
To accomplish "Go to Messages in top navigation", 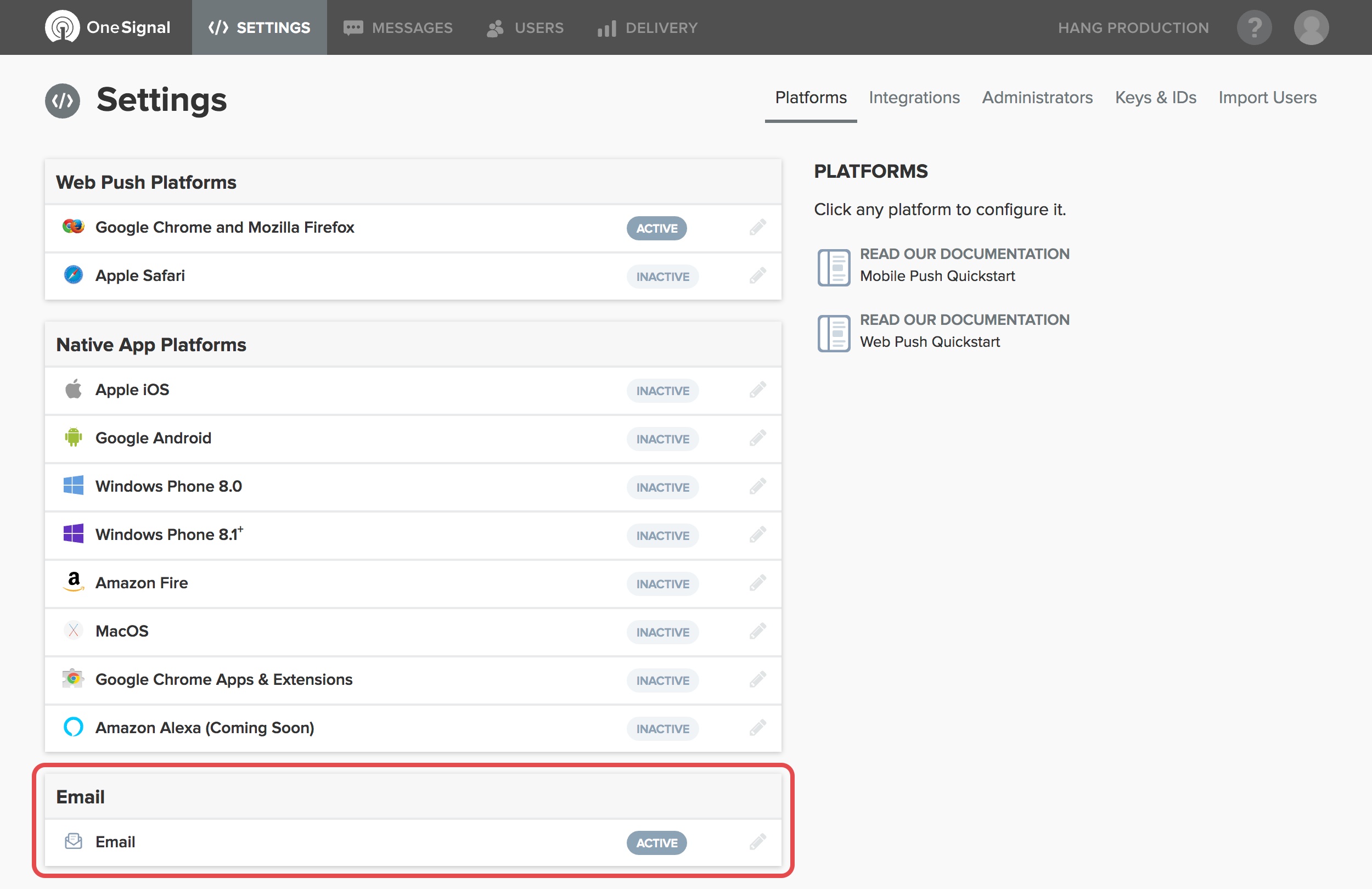I will pos(398,27).
